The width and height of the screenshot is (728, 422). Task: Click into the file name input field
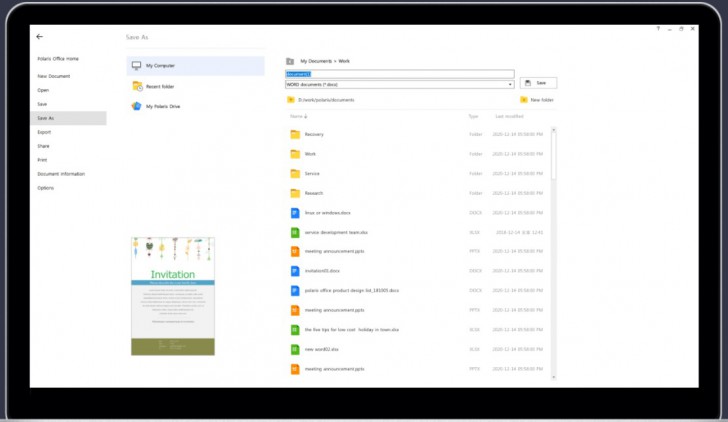(400, 74)
